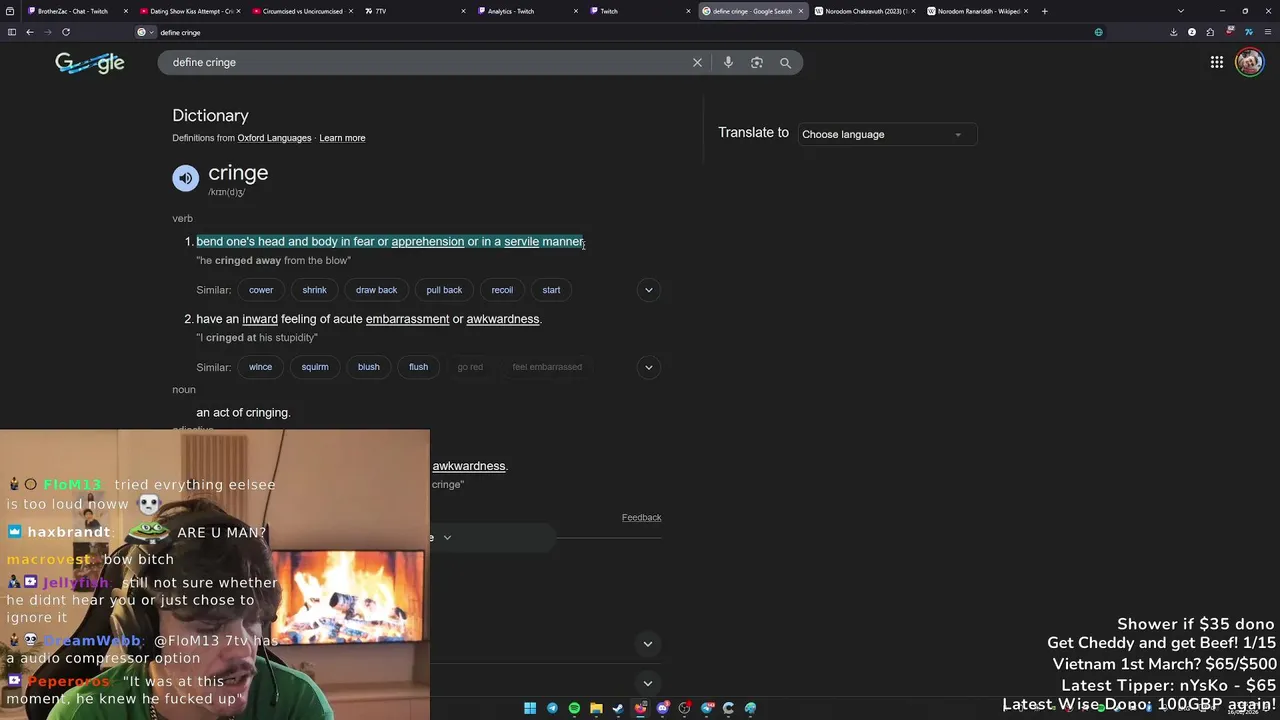
Task: Open Discord from the taskbar
Action: tap(662, 708)
